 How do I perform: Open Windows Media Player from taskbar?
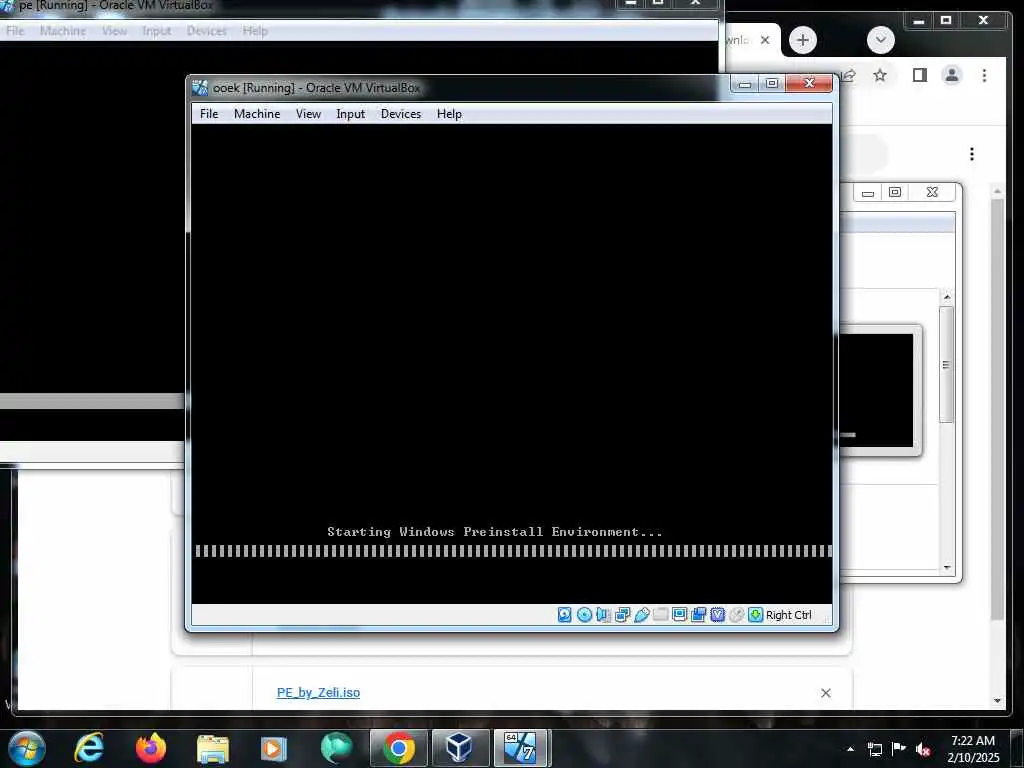[274, 748]
